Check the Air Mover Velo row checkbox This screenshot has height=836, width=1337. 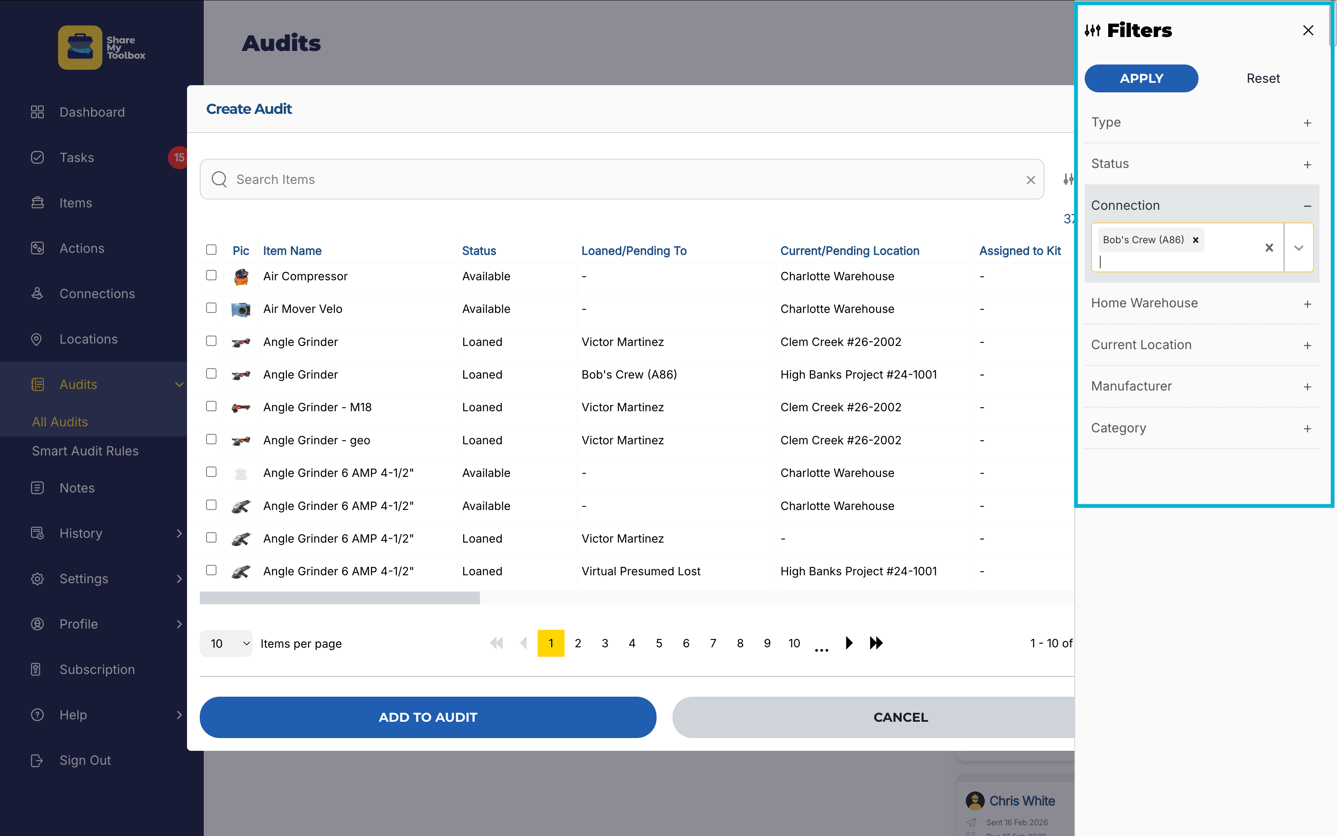[211, 308]
